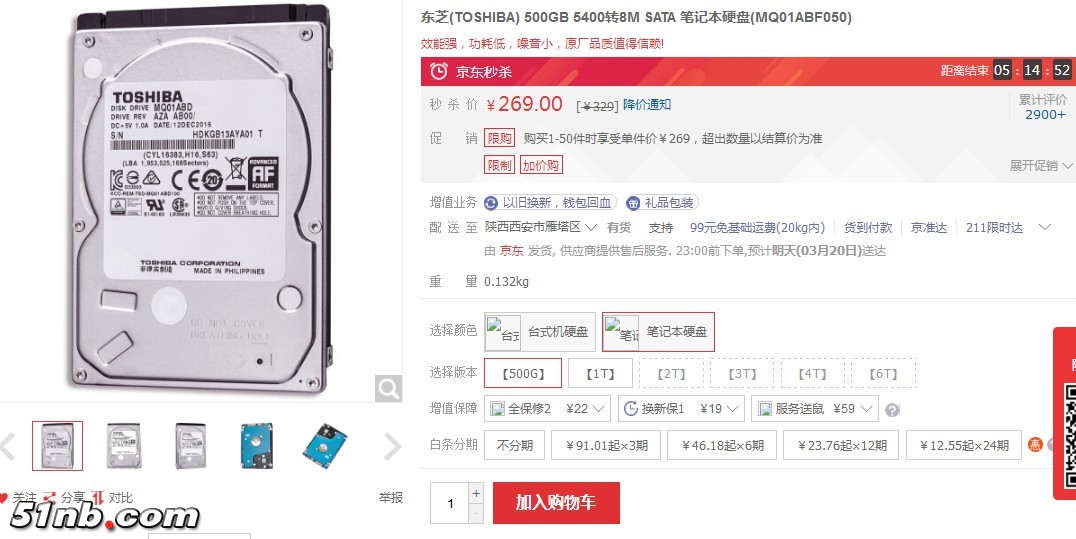This screenshot has height=539, width=1076.
Task: Click the help question mark icon
Action: coord(891,410)
